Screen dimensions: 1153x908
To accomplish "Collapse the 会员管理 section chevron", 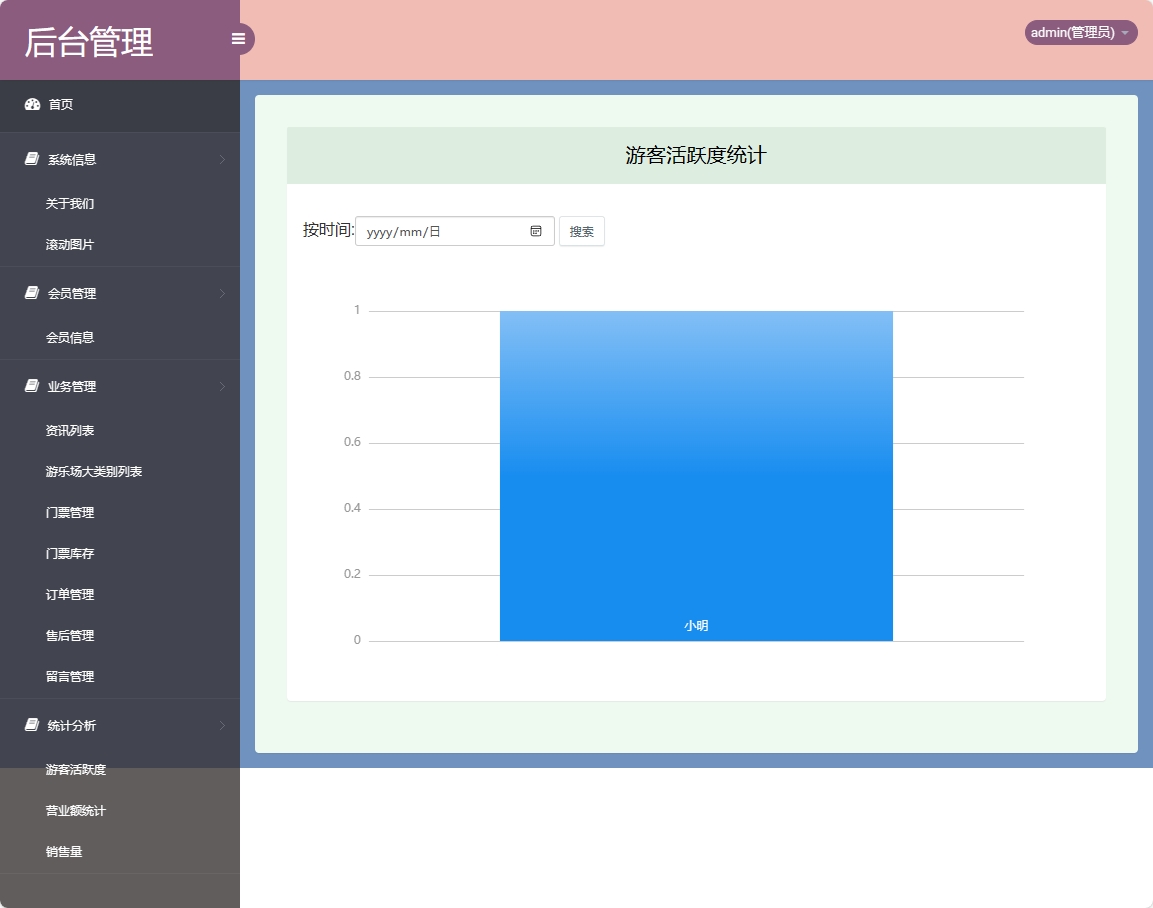I will [222, 293].
